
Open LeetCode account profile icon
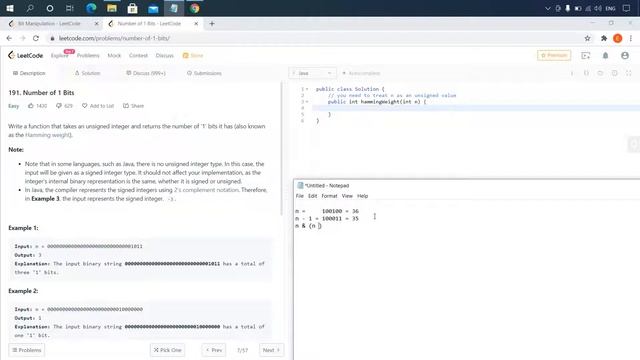[625, 56]
